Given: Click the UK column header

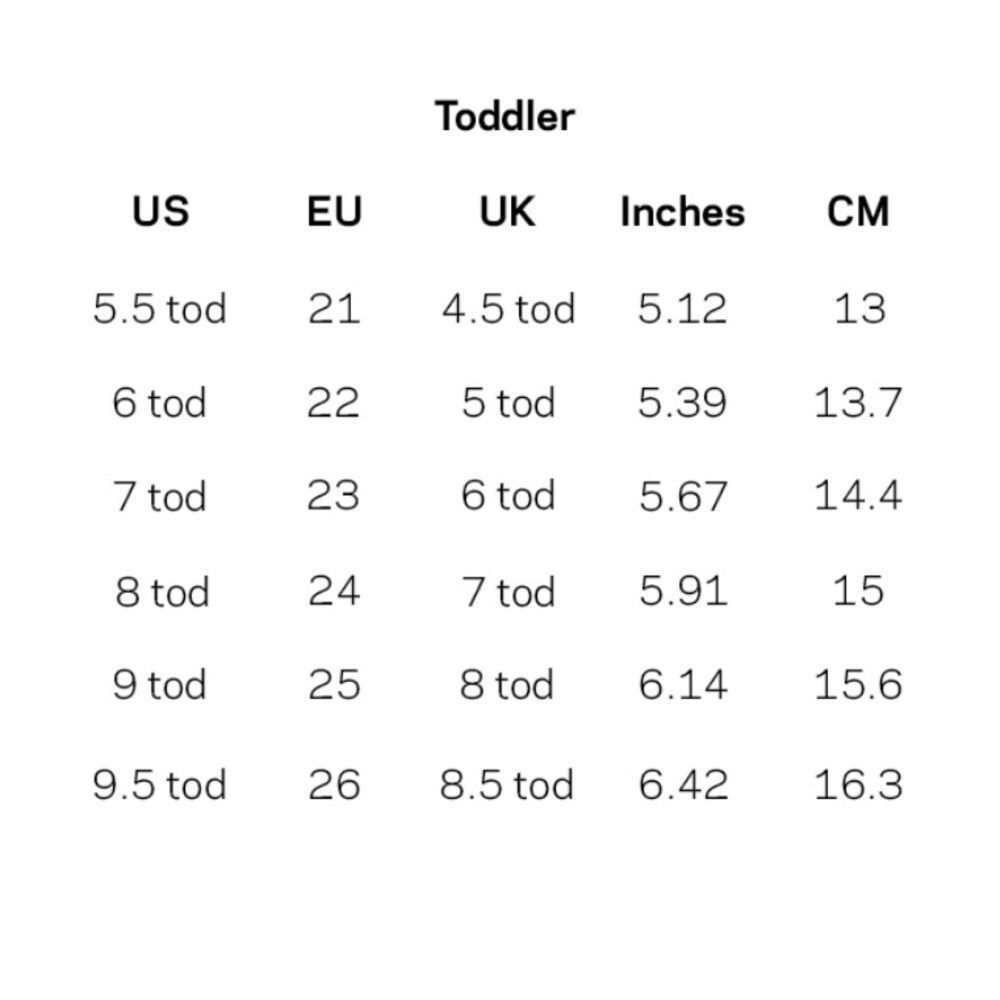Looking at the screenshot, I should click(507, 212).
